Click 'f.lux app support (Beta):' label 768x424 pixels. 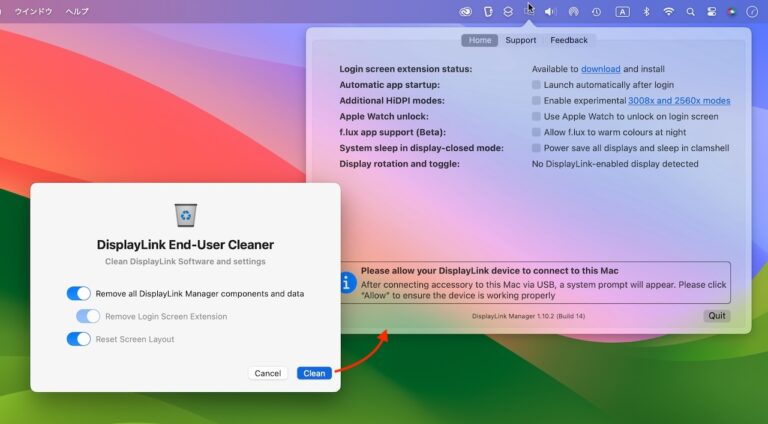click(x=392, y=132)
